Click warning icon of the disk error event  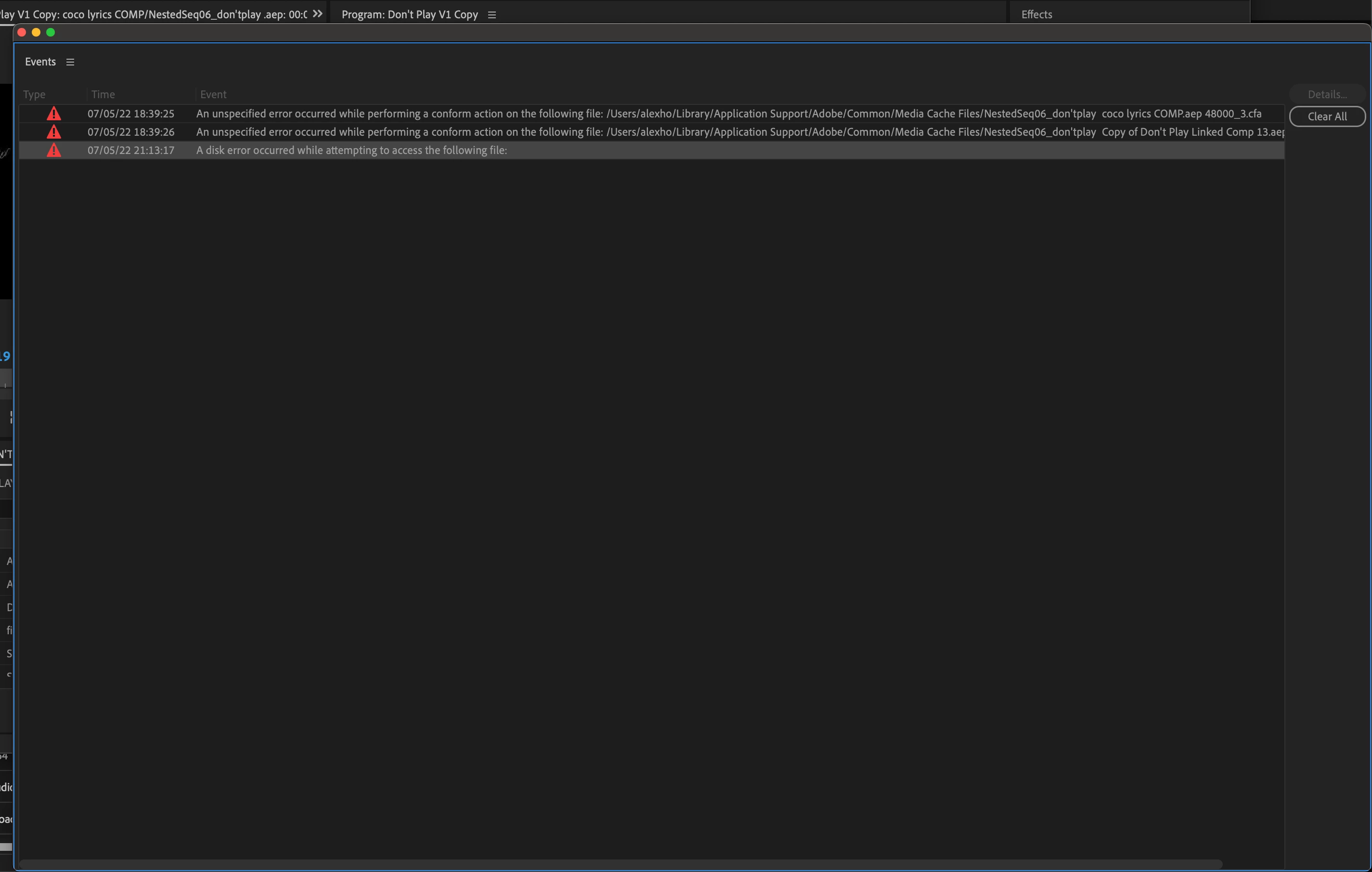[53, 150]
